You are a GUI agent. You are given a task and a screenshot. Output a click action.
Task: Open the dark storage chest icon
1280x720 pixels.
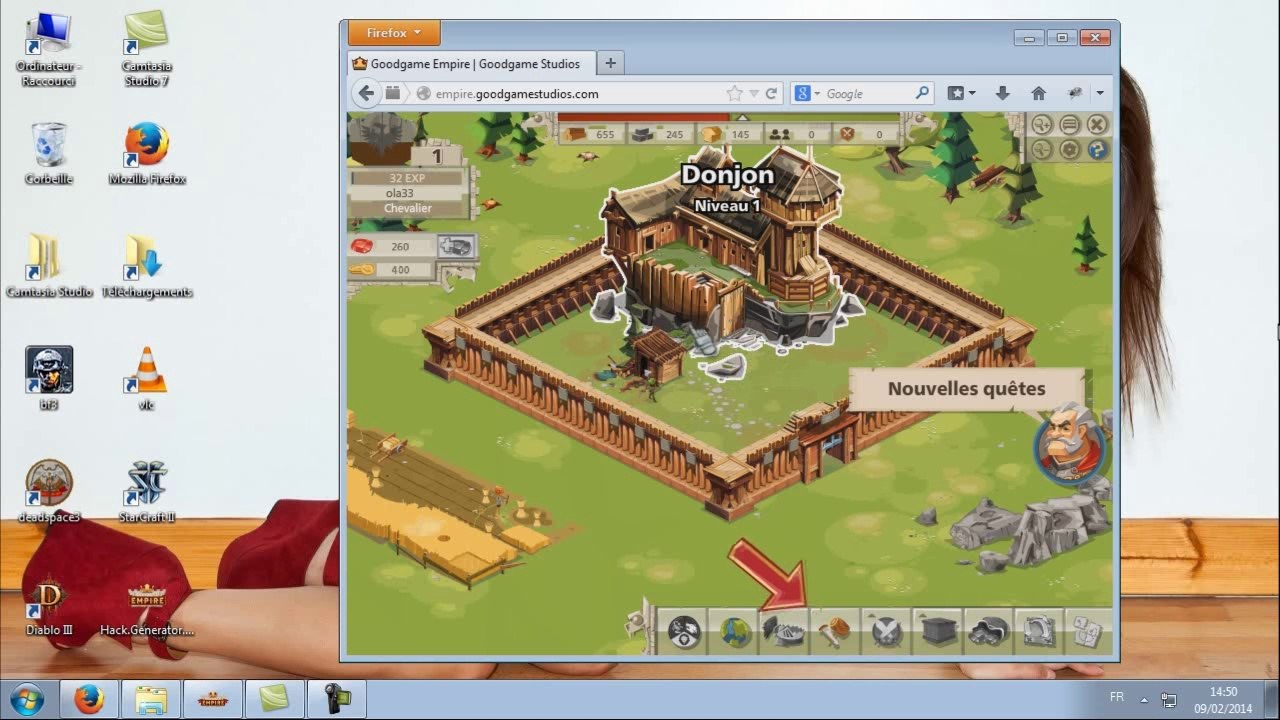[938, 632]
